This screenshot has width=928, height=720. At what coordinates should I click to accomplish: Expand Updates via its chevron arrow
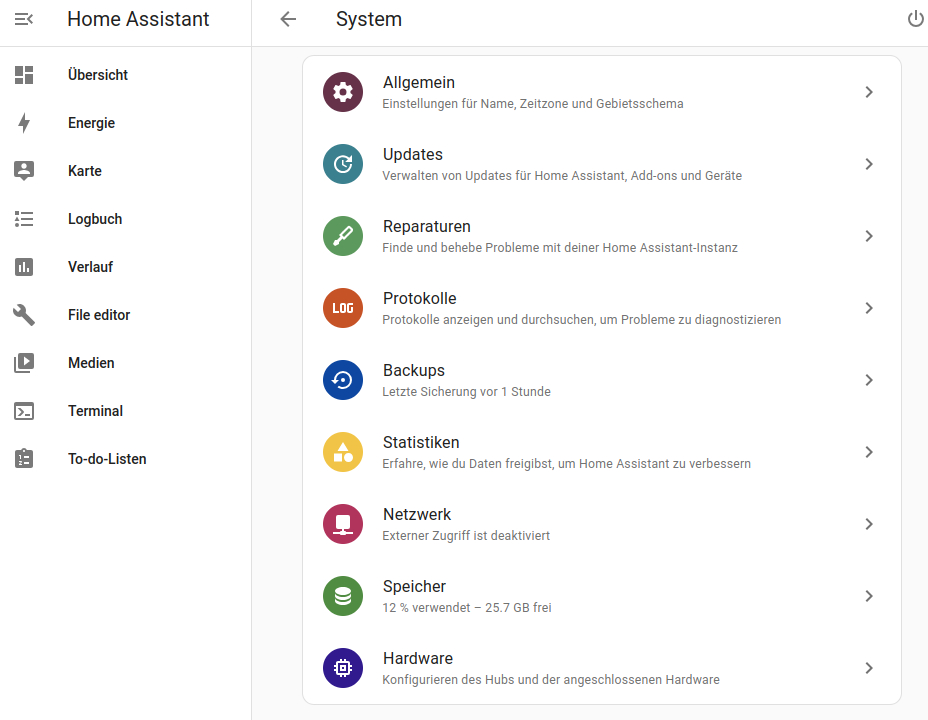tap(869, 164)
